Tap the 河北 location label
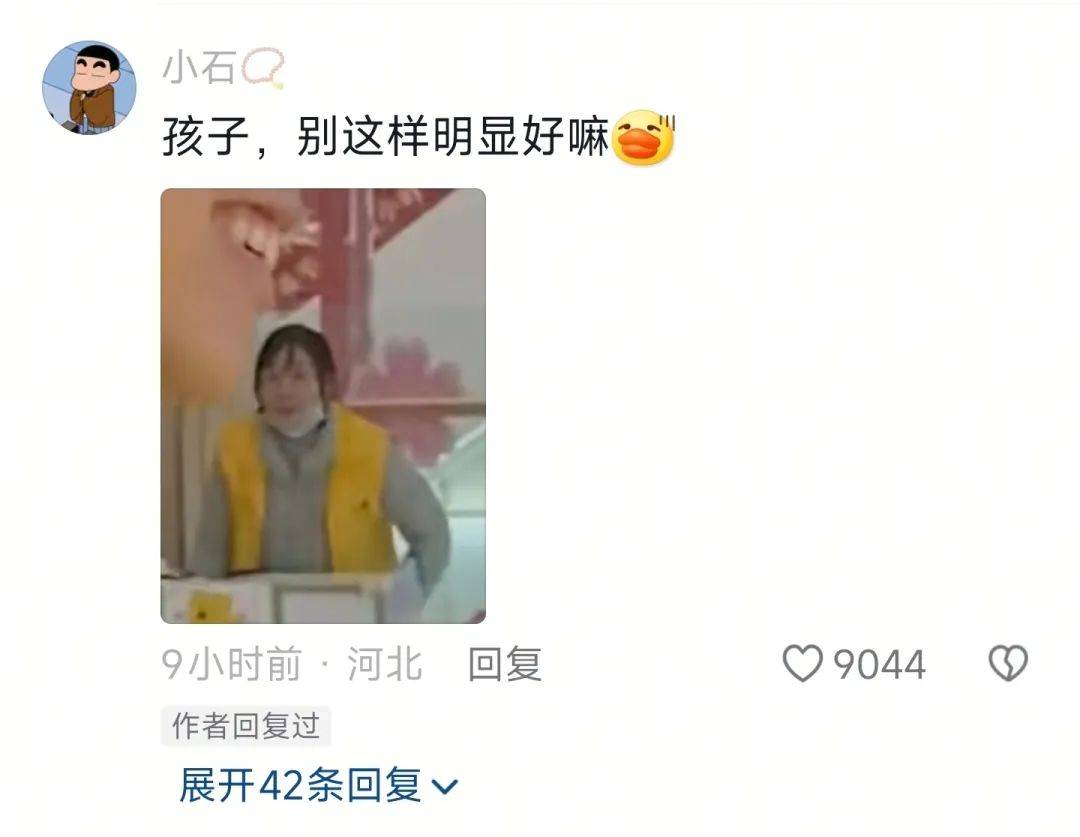 [x=385, y=664]
